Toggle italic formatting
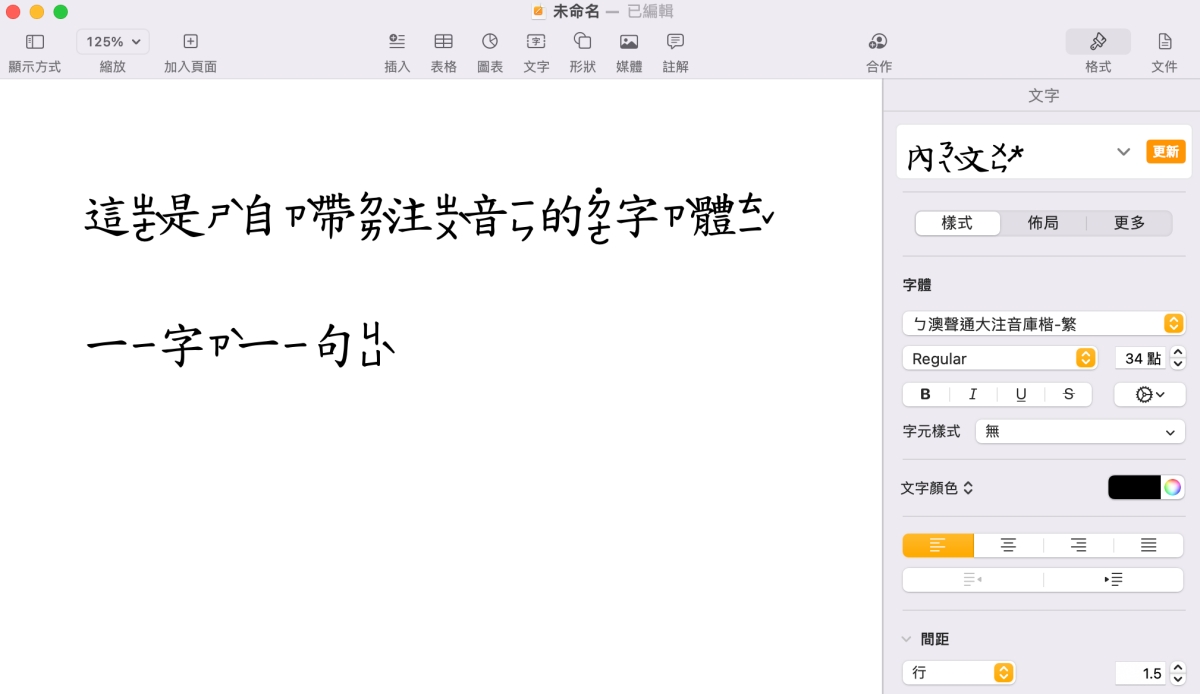The height and width of the screenshot is (694, 1200). coord(973,394)
